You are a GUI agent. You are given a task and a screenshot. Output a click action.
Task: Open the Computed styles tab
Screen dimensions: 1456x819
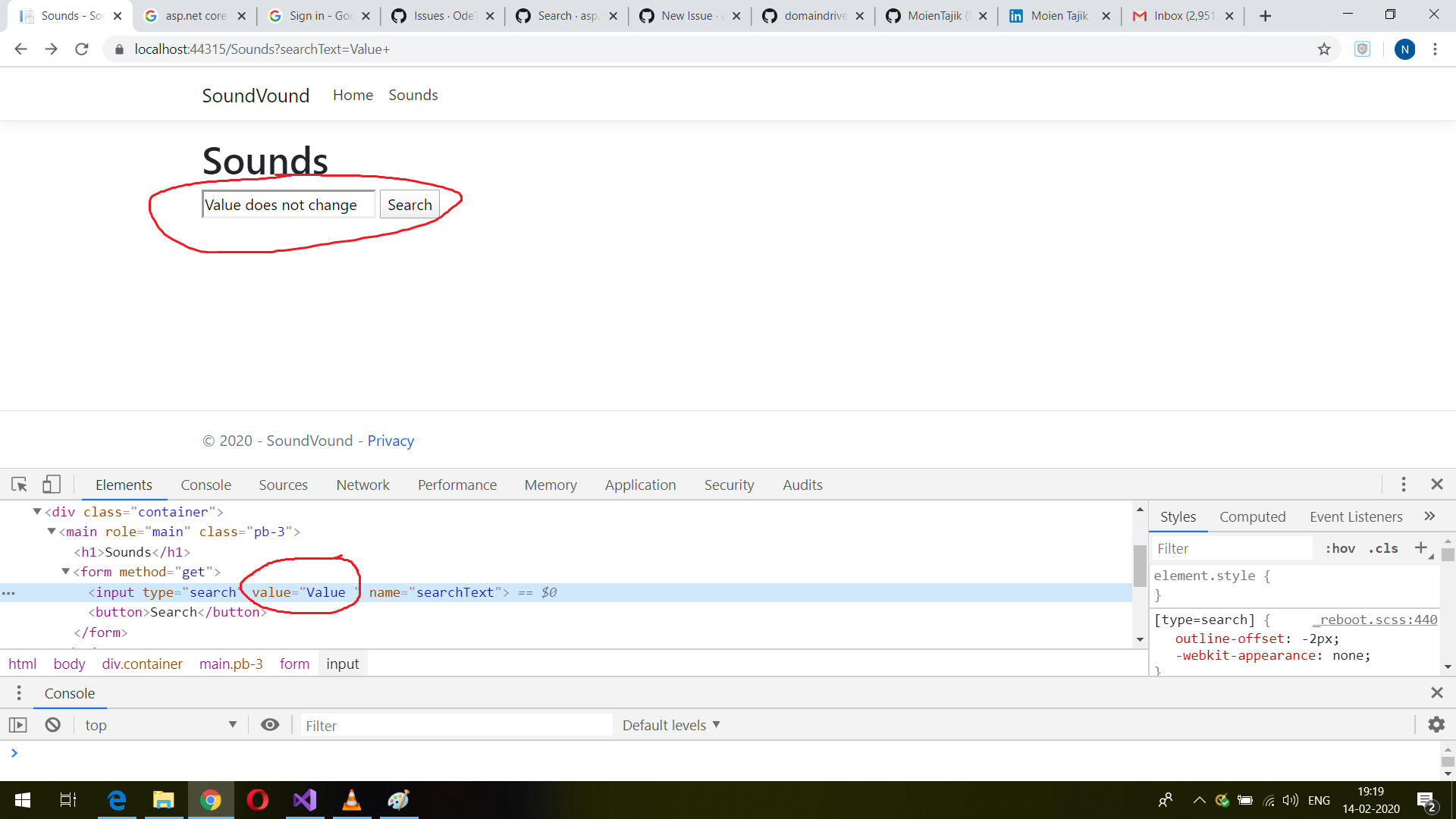pyautogui.click(x=1253, y=516)
